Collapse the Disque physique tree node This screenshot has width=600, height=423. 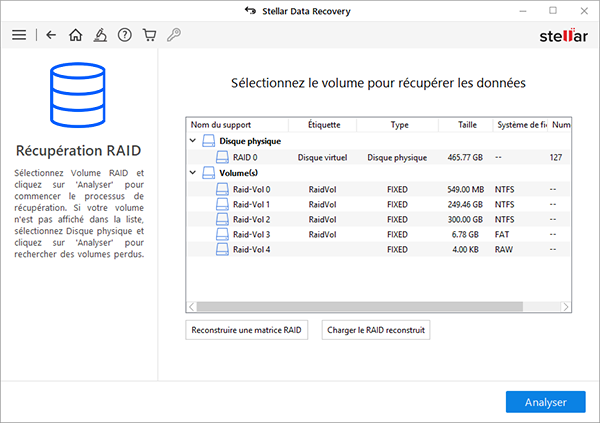pyautogui.click(x=193, y=141)
